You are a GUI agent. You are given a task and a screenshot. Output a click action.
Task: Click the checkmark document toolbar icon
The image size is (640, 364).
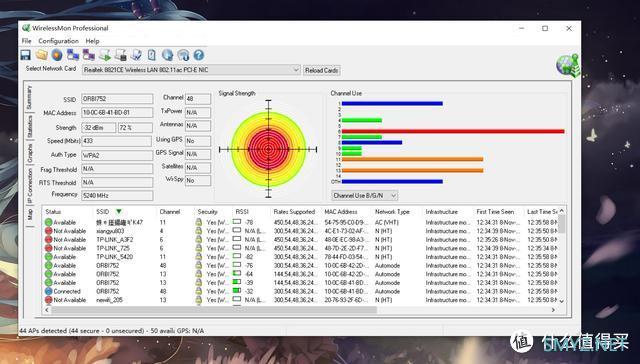tap(136, 55)
